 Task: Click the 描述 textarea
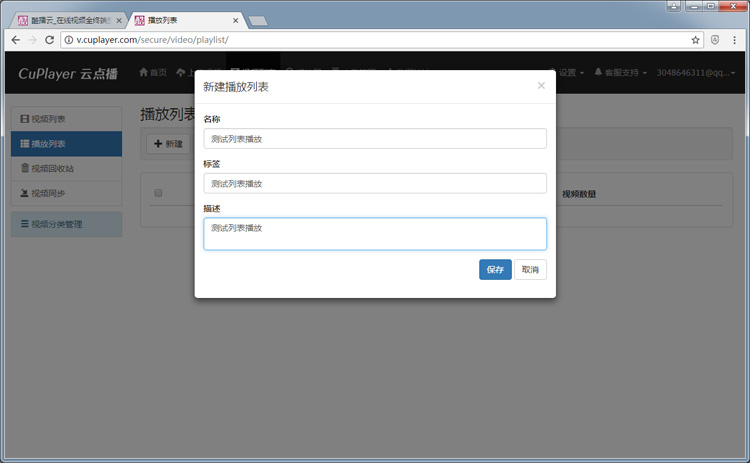pos(374,234)
